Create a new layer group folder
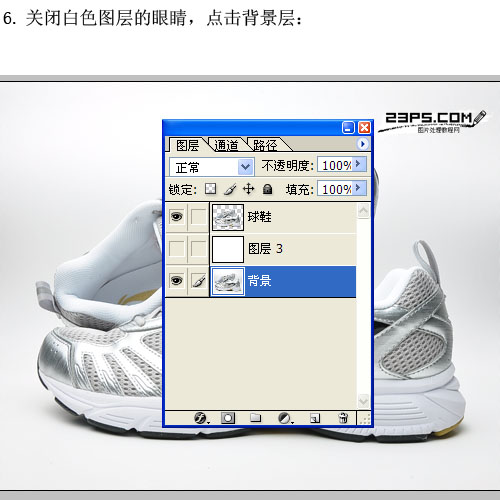This screenshot has height=500, width=500. point(255,418)
